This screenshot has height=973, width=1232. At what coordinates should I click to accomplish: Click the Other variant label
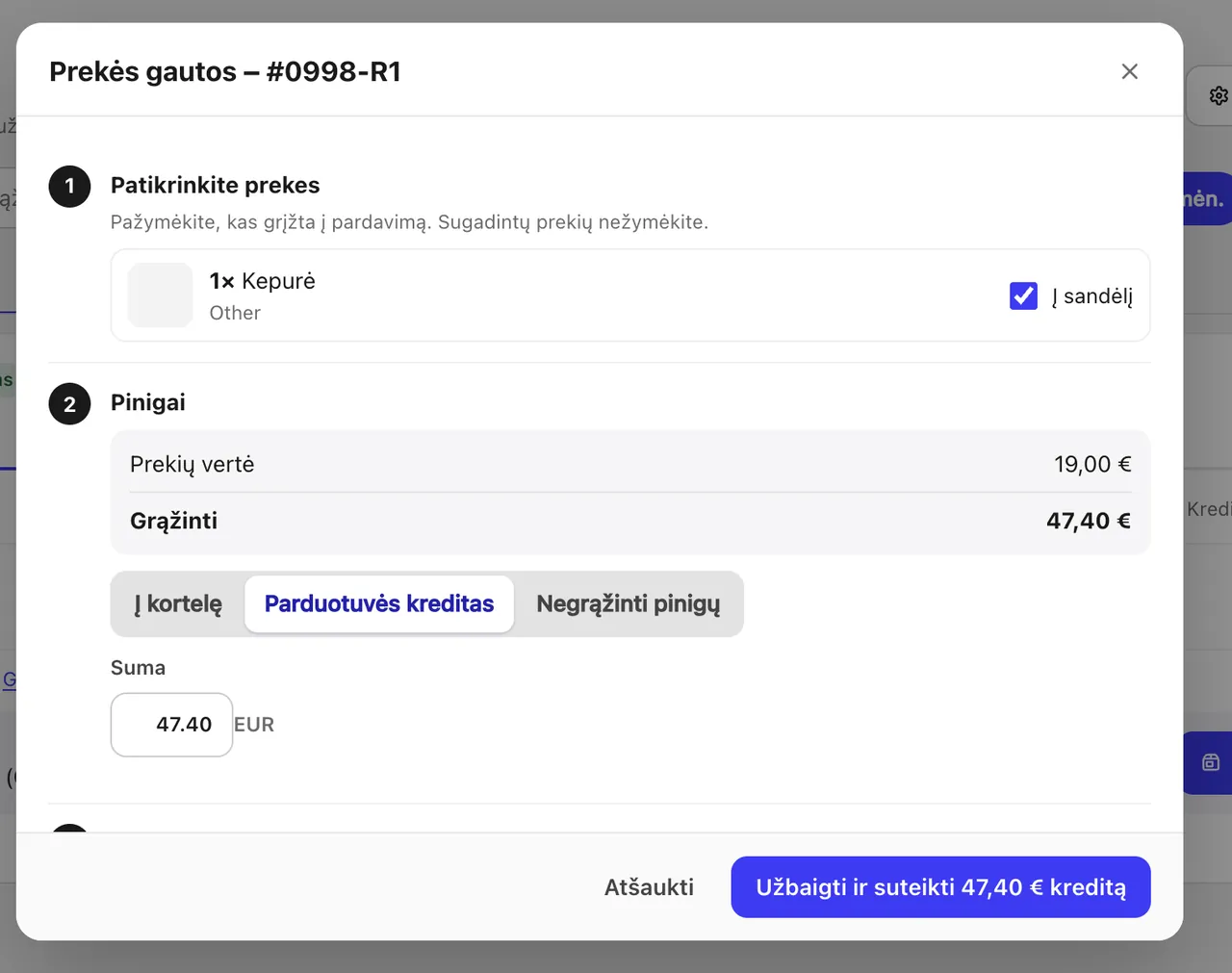click(x=235, y=313)
